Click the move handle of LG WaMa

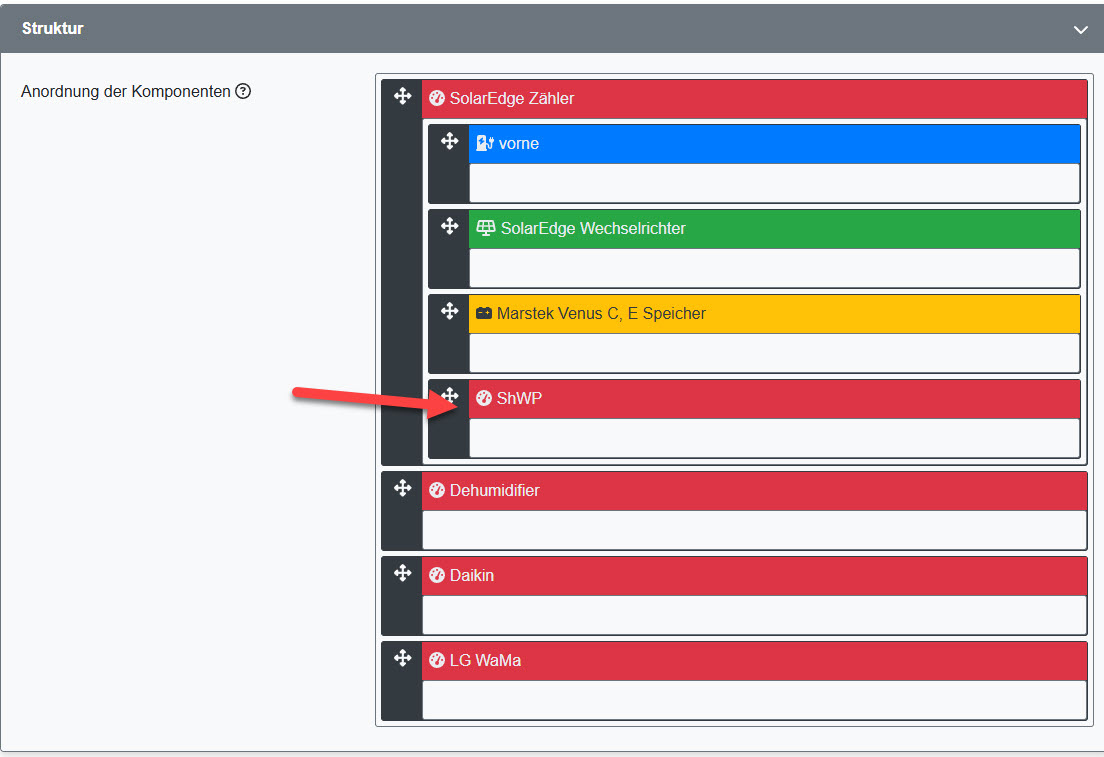coord(402,658)
